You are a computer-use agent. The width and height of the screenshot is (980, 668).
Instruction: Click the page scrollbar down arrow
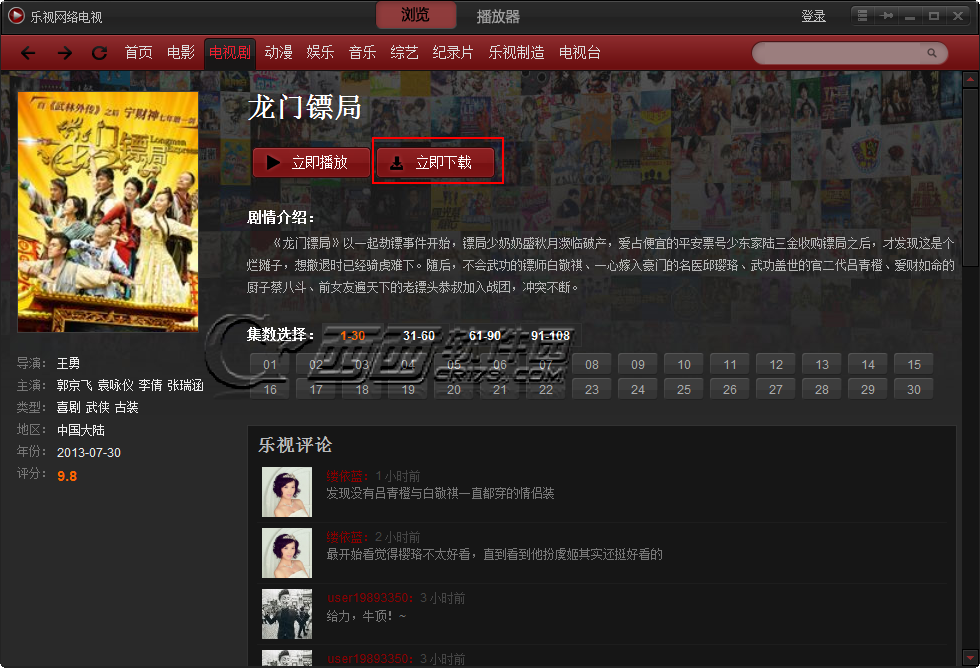pyautogui.click(x=971, y=657)
